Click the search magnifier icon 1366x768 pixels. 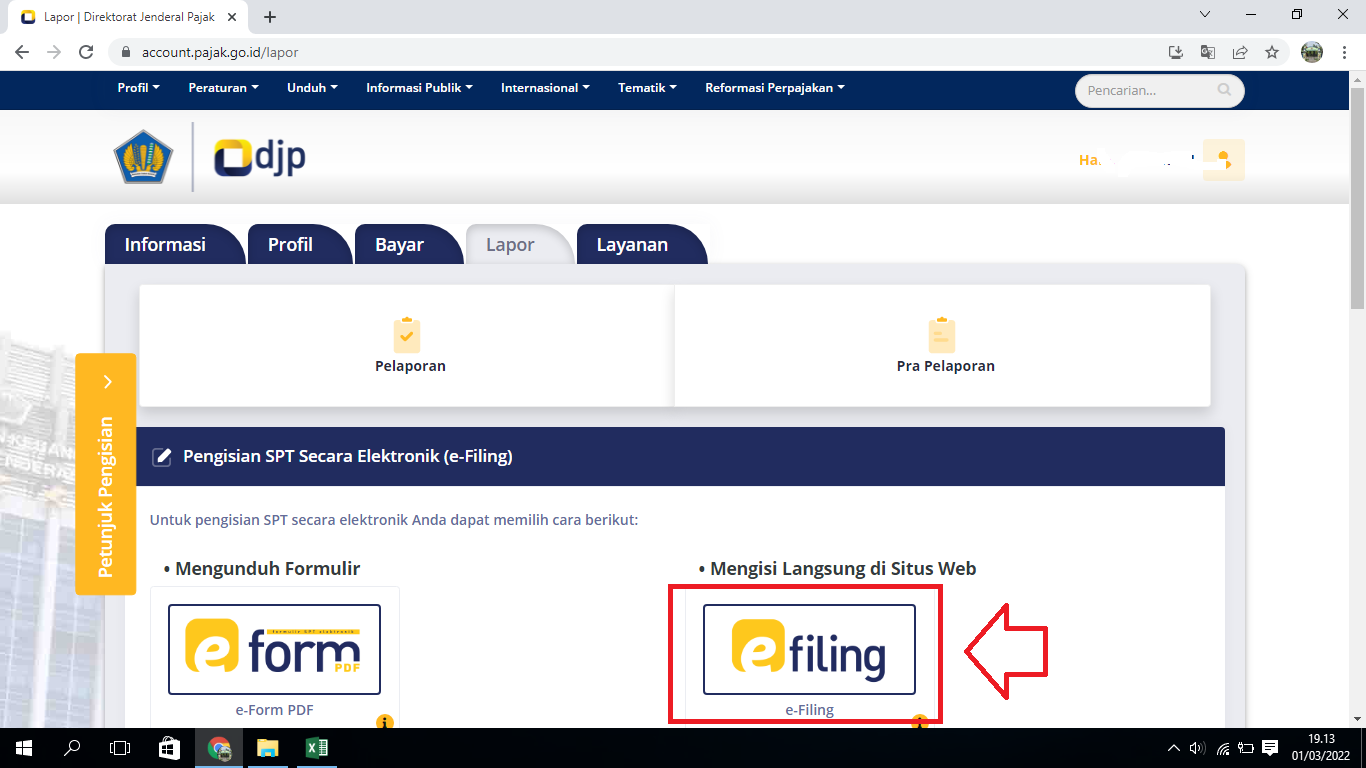pyautogui.click(x=1224, y=90)
